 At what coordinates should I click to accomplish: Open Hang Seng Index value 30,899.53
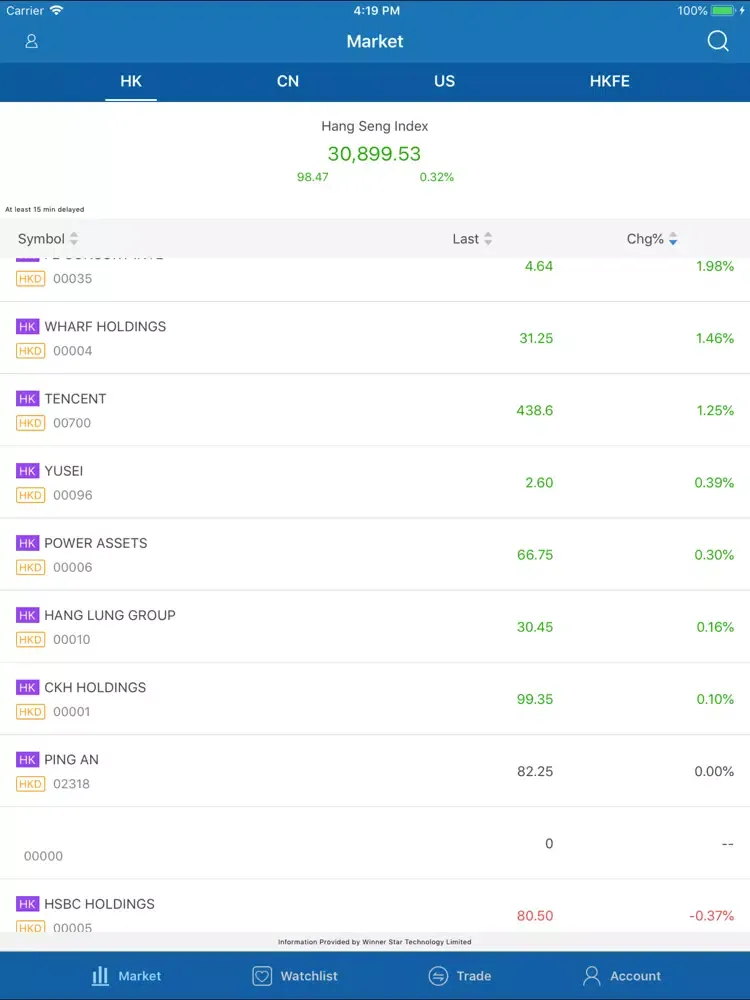click(x=374, y=154)
